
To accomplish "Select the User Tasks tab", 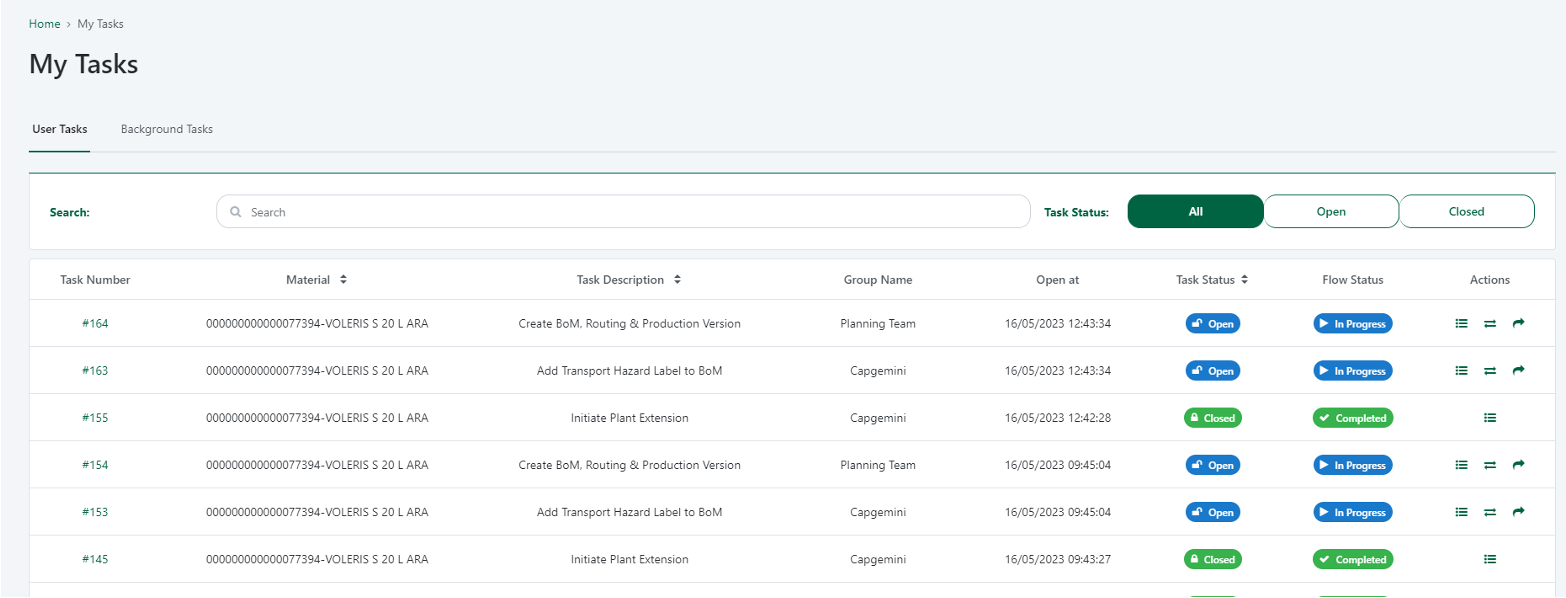I will pyautogui.click(x=60, y=129).
